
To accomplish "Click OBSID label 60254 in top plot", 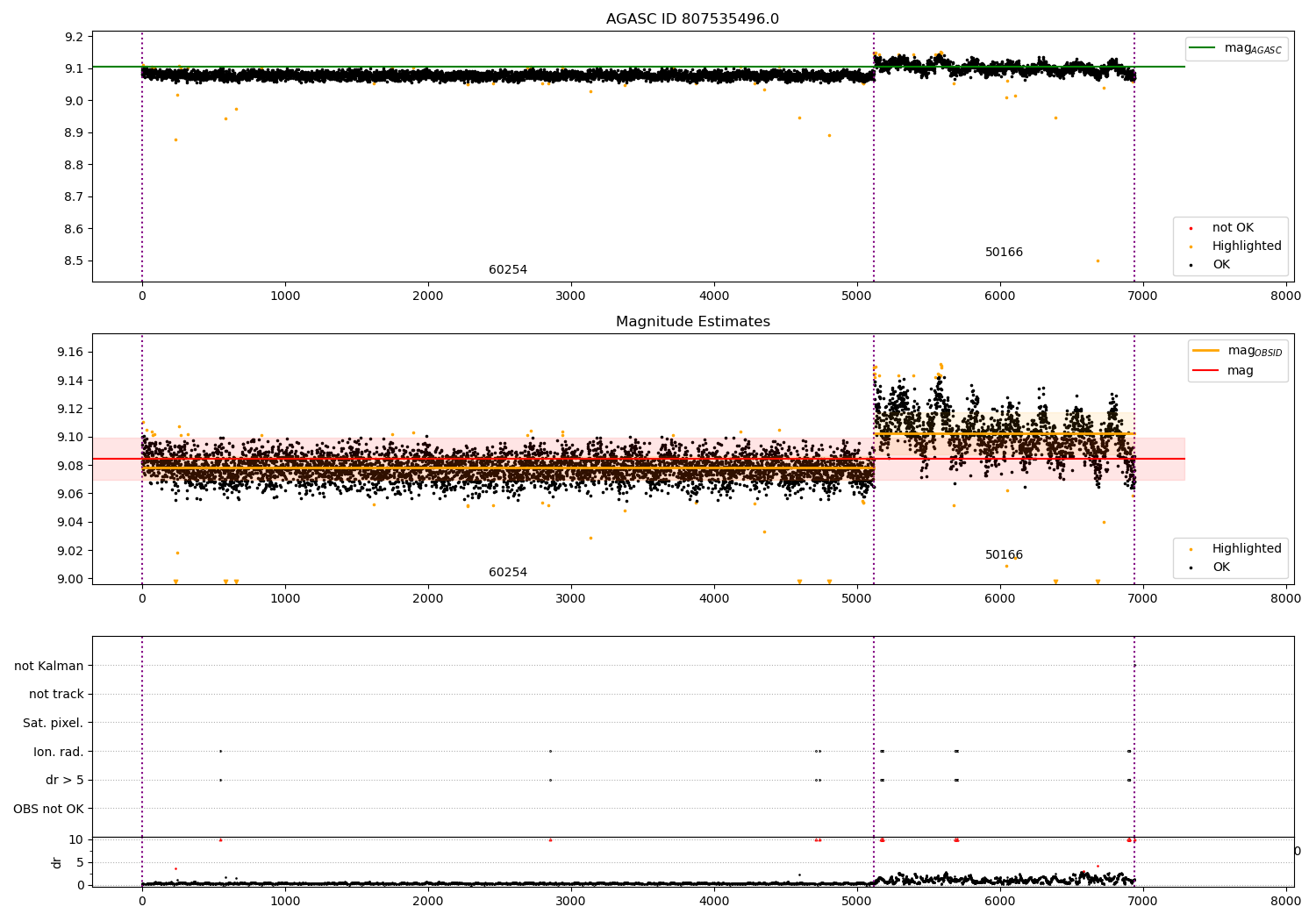I will tap(508, 270).
